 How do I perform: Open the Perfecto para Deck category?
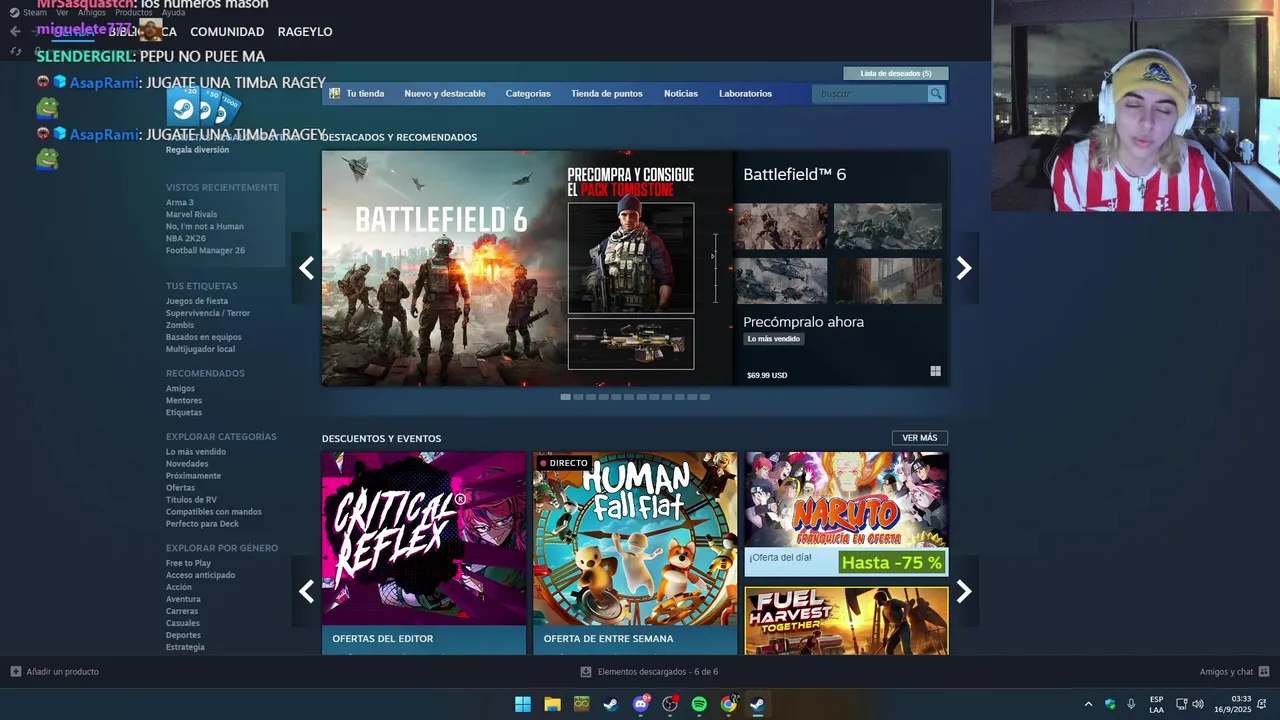pos(202,524)
